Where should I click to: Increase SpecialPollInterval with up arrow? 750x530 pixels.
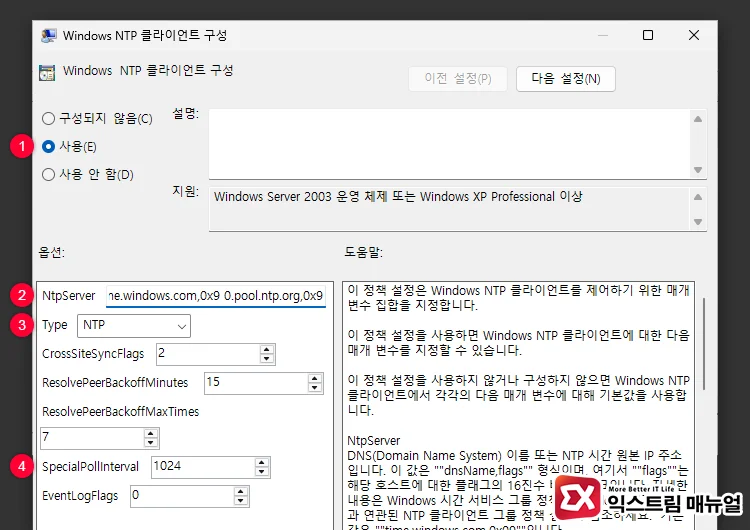(x=262, y=463)
